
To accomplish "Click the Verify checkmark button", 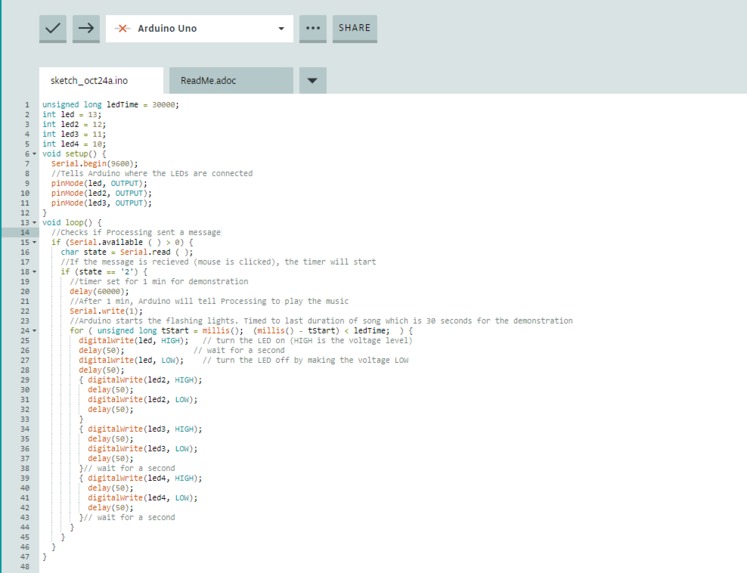I will (x=52, y=28).
